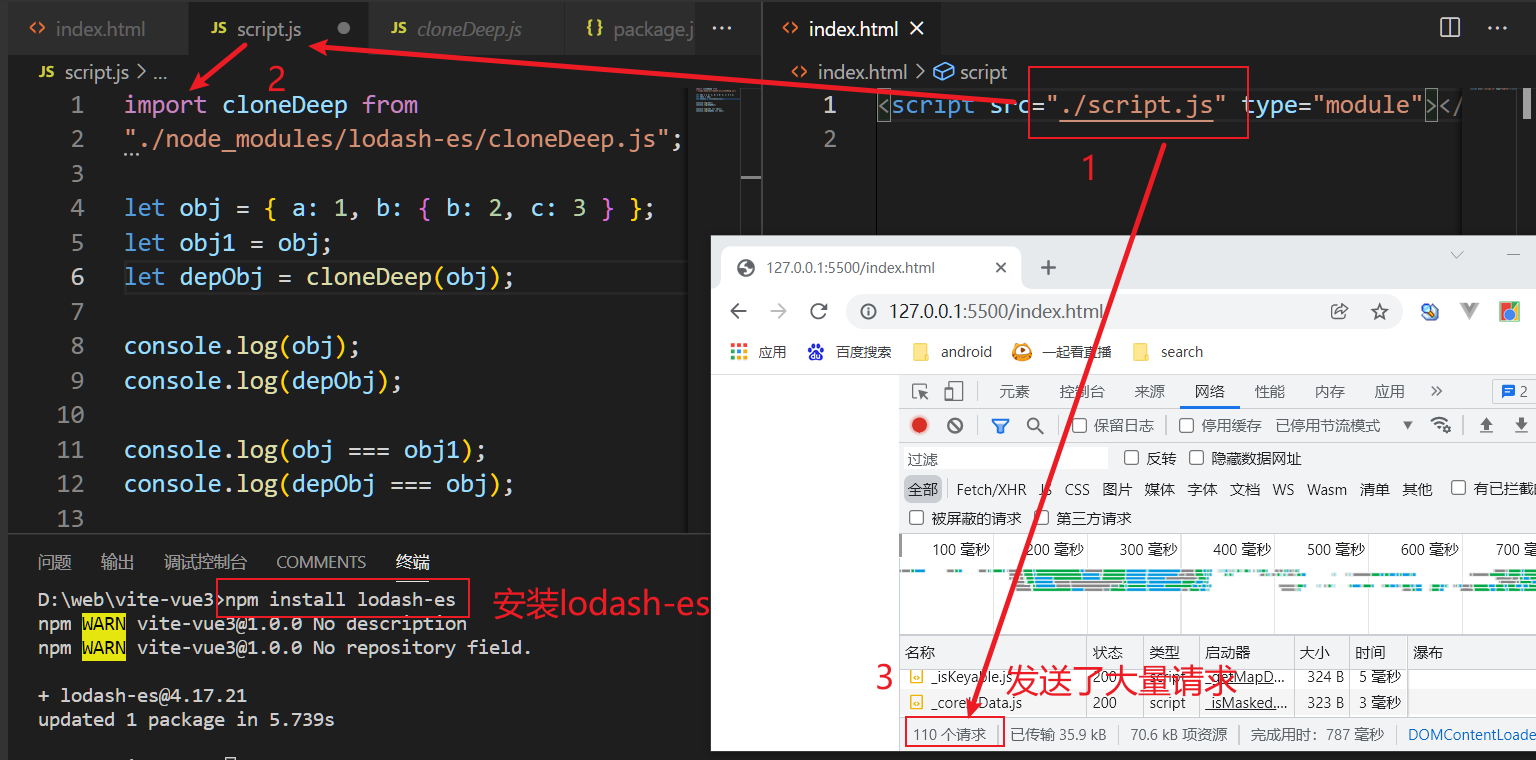The width and height of the screenshot is (1536, 760).
Task: Open network search with magnifier icon
Action: pos(1035,425)
